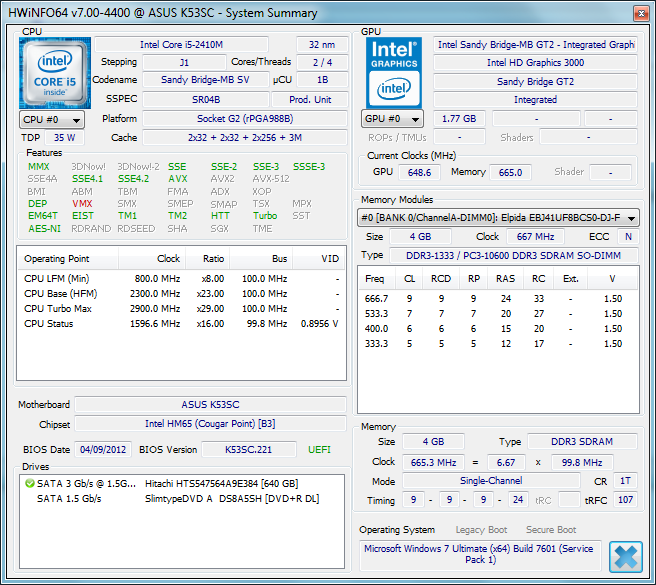Screen dimensions: 656x585
Task: Click the TDP 35 W field
Action: click(64, 138)
